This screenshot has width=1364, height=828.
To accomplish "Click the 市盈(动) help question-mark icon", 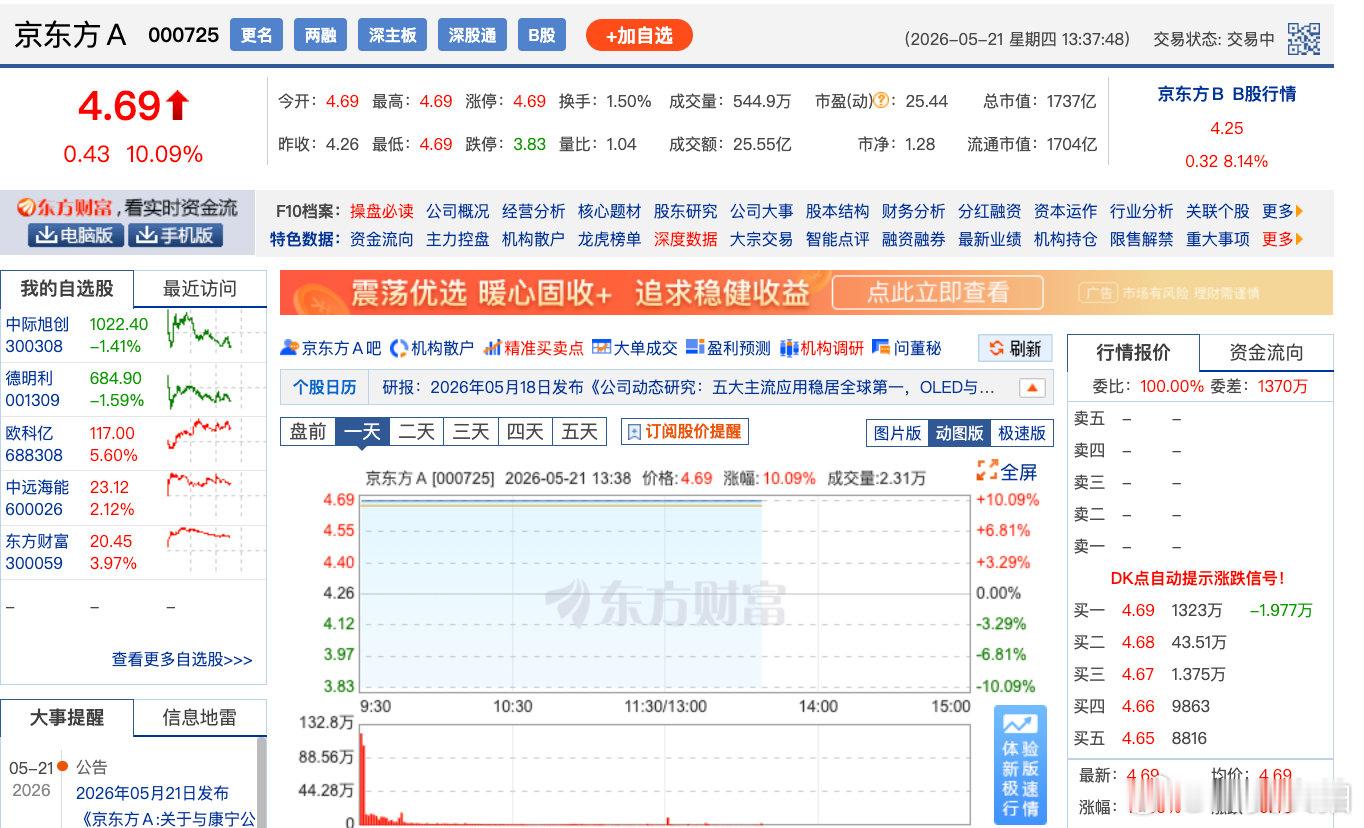I will [881, 101].
